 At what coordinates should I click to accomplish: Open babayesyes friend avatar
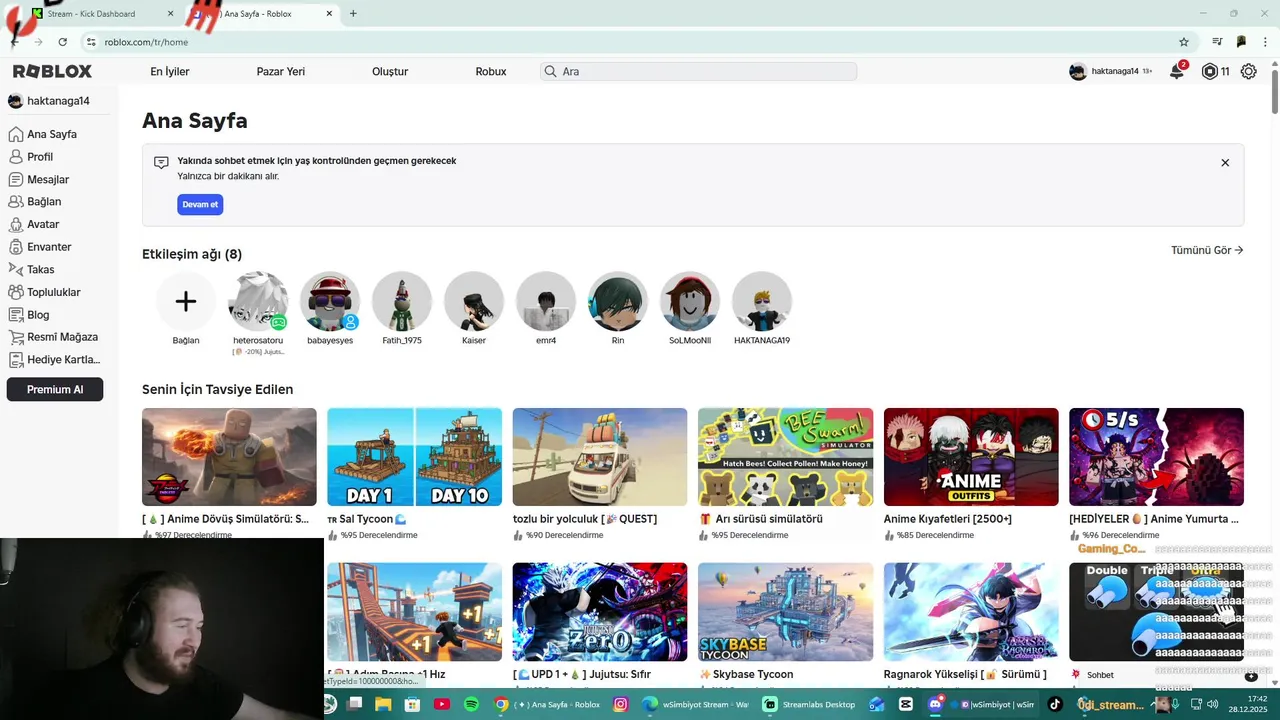(330, 301)
